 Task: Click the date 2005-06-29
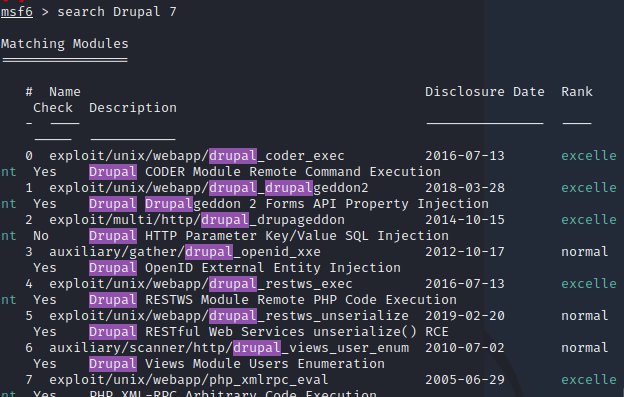point(465,380)
